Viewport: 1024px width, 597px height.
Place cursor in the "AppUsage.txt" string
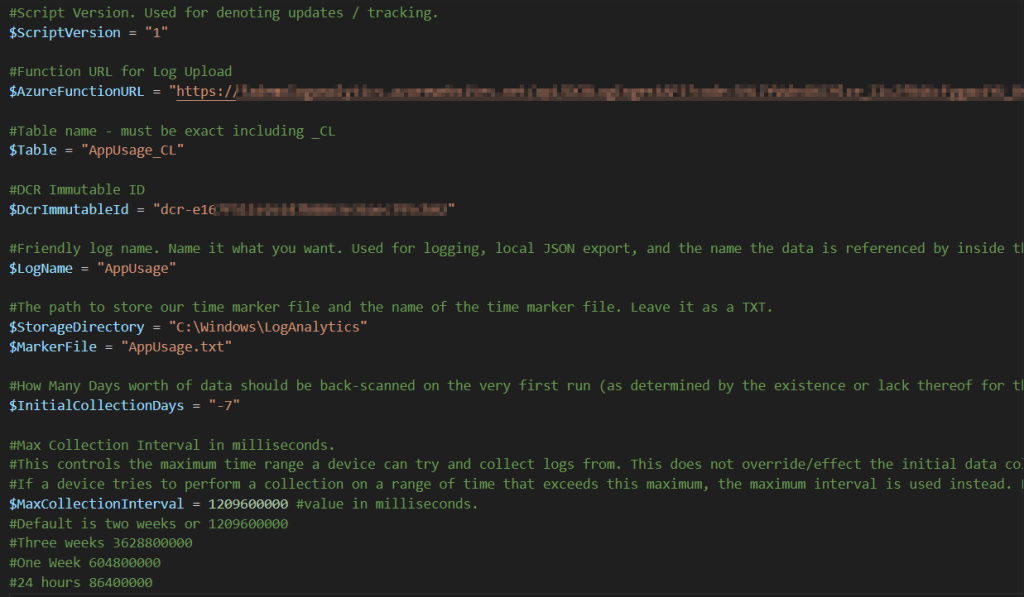[176, 347]
